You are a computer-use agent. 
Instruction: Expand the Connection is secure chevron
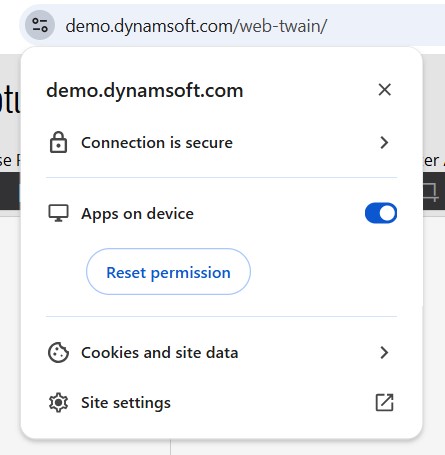pos(384,142)
